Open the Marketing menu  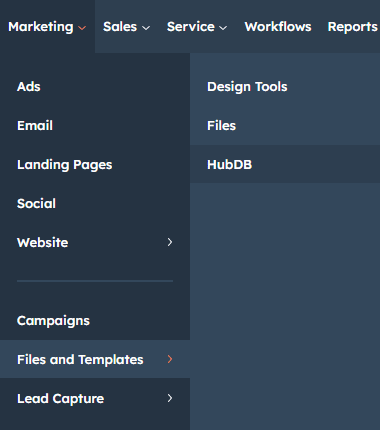coord(47,27)
